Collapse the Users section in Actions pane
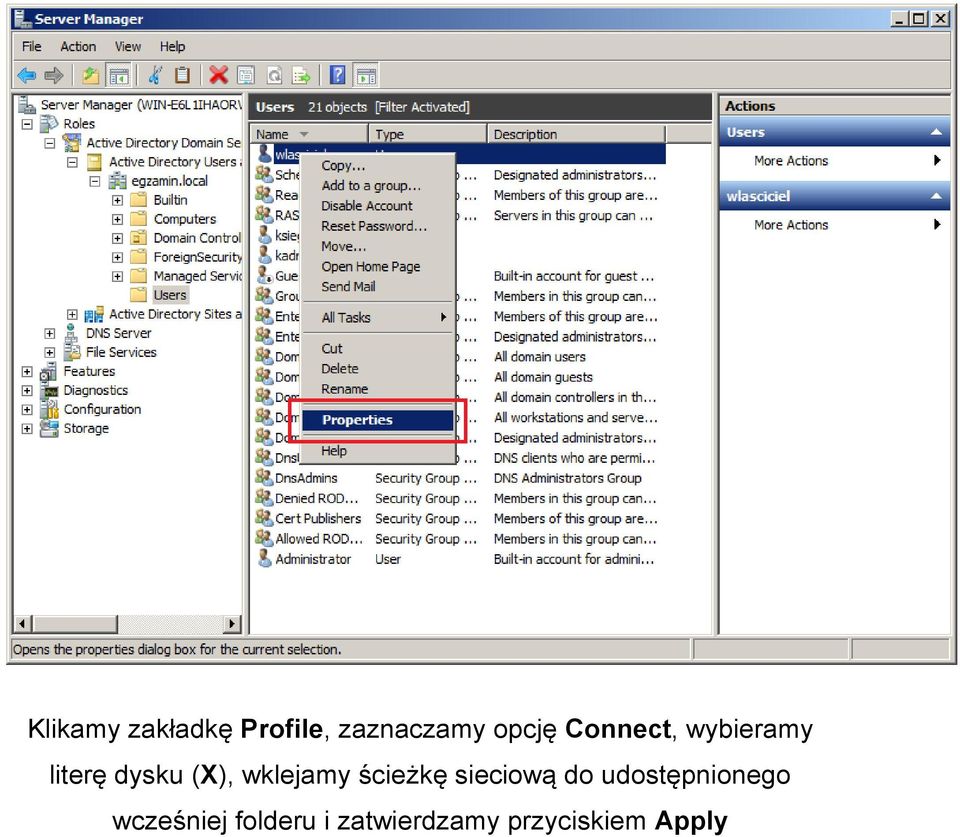 [936, 132]
